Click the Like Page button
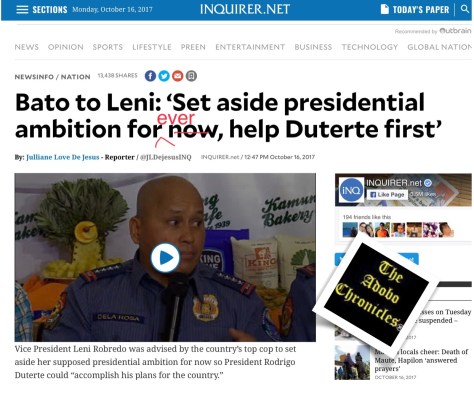Screen dimensions: 474x403 click(x=387, y=194)
